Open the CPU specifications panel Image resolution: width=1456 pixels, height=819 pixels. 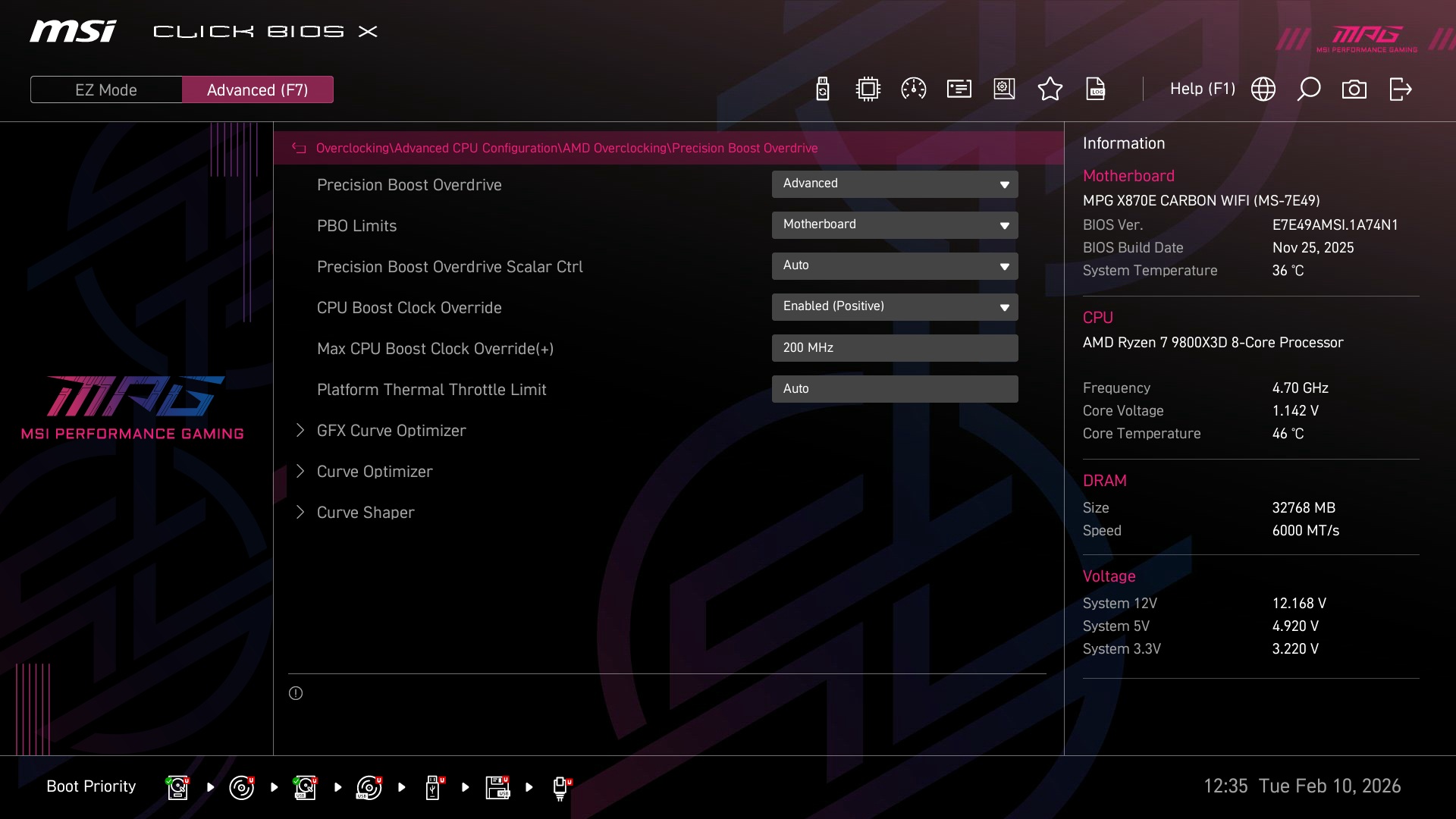click(x=868, y=89)
